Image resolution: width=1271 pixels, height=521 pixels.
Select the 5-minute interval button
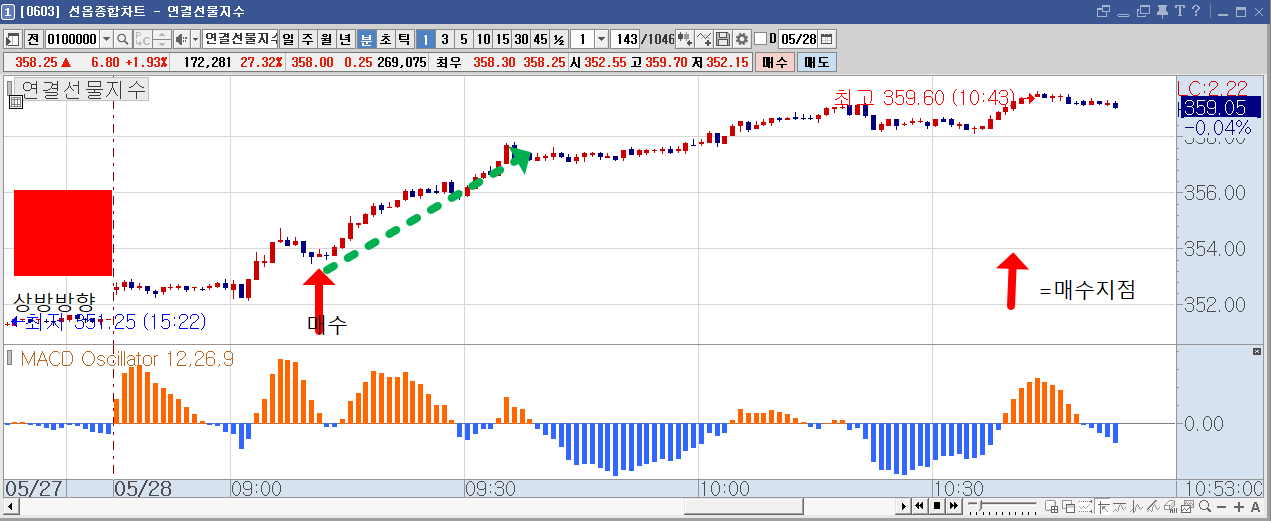(463, 39)
